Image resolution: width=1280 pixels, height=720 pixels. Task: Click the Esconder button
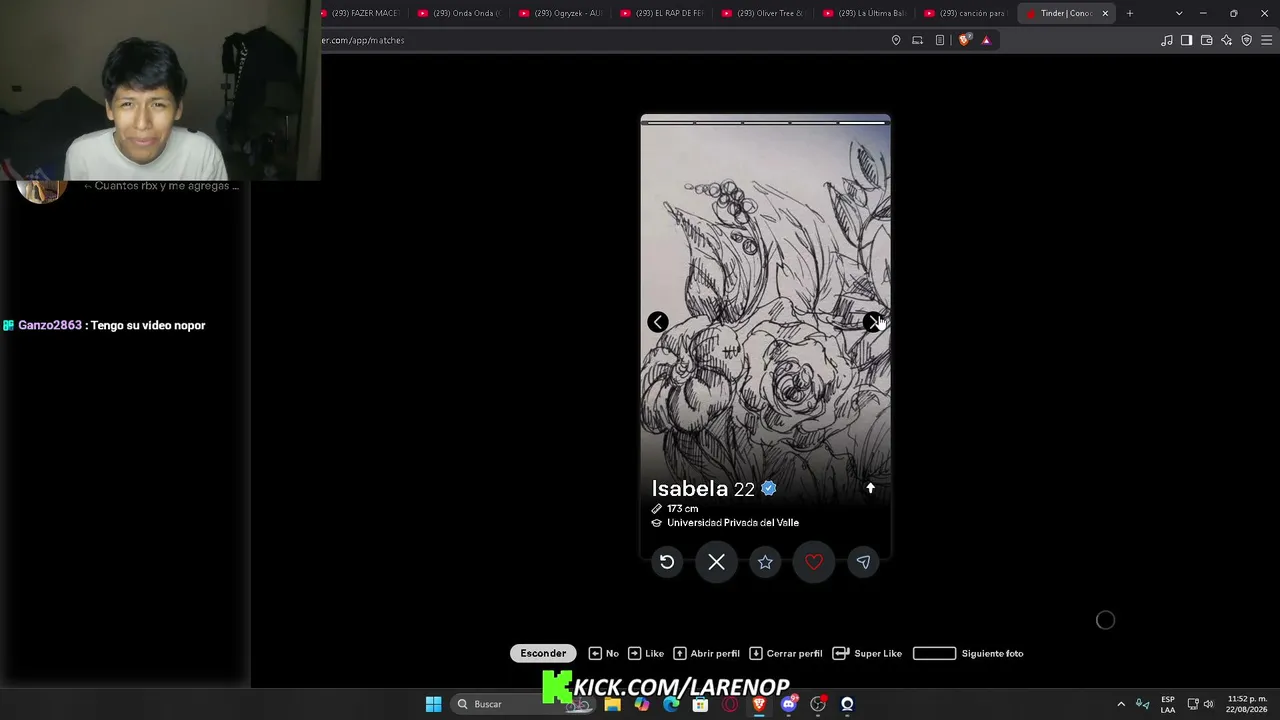click(x=543, y=653)
